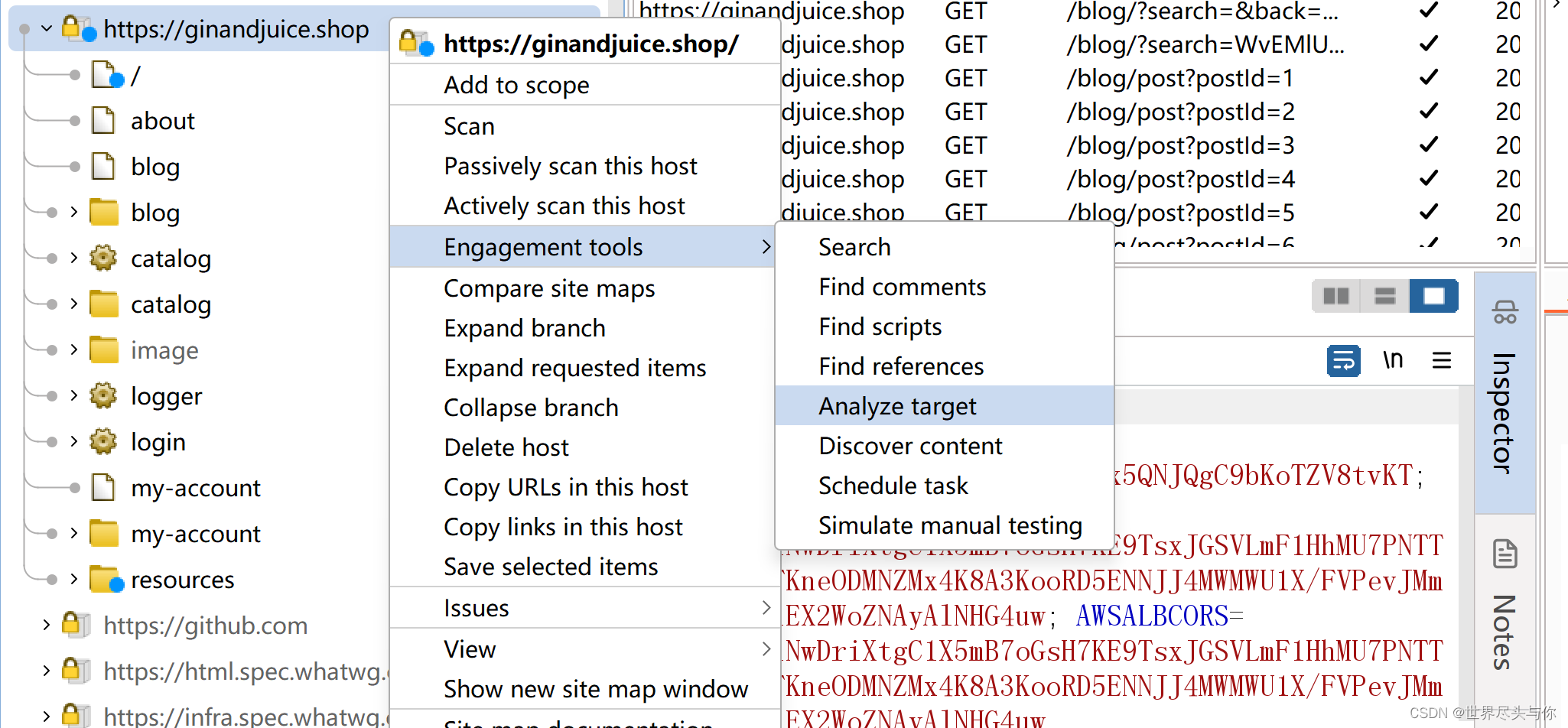Select the about tree item

[162, 121]
